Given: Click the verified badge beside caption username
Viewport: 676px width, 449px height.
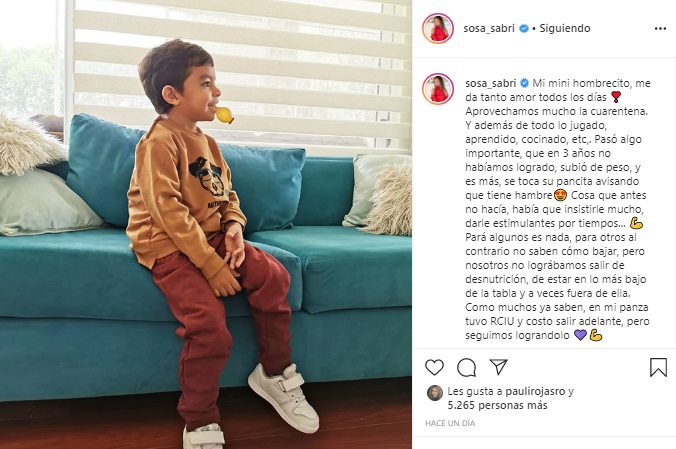Looking at the screenshot, I should 524,83.
